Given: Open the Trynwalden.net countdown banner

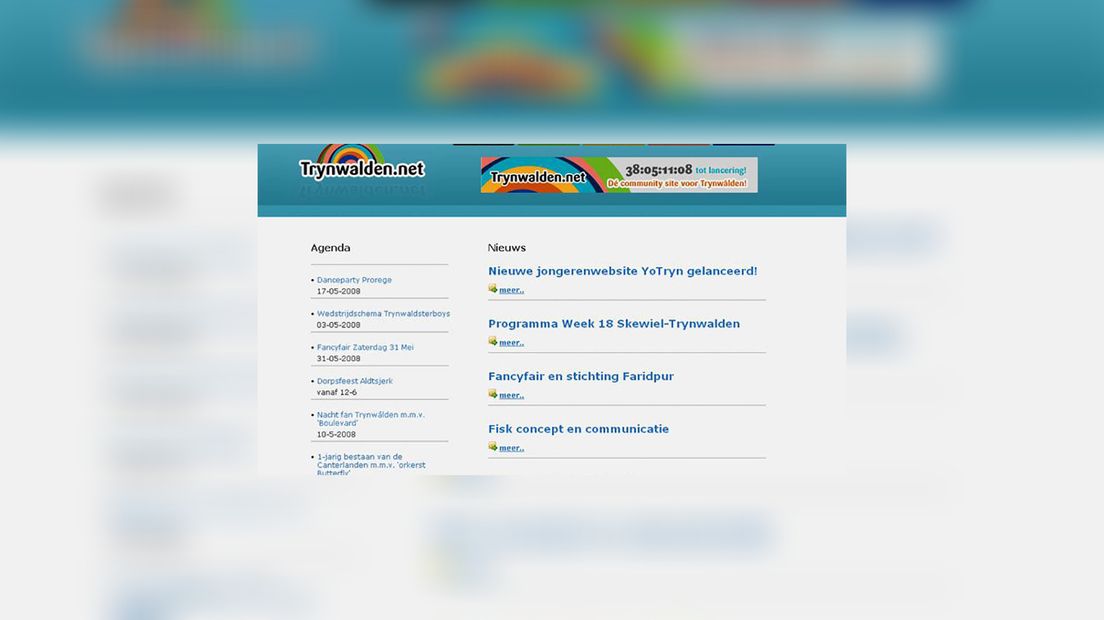Looking at the screenshot, I should 618,175.
